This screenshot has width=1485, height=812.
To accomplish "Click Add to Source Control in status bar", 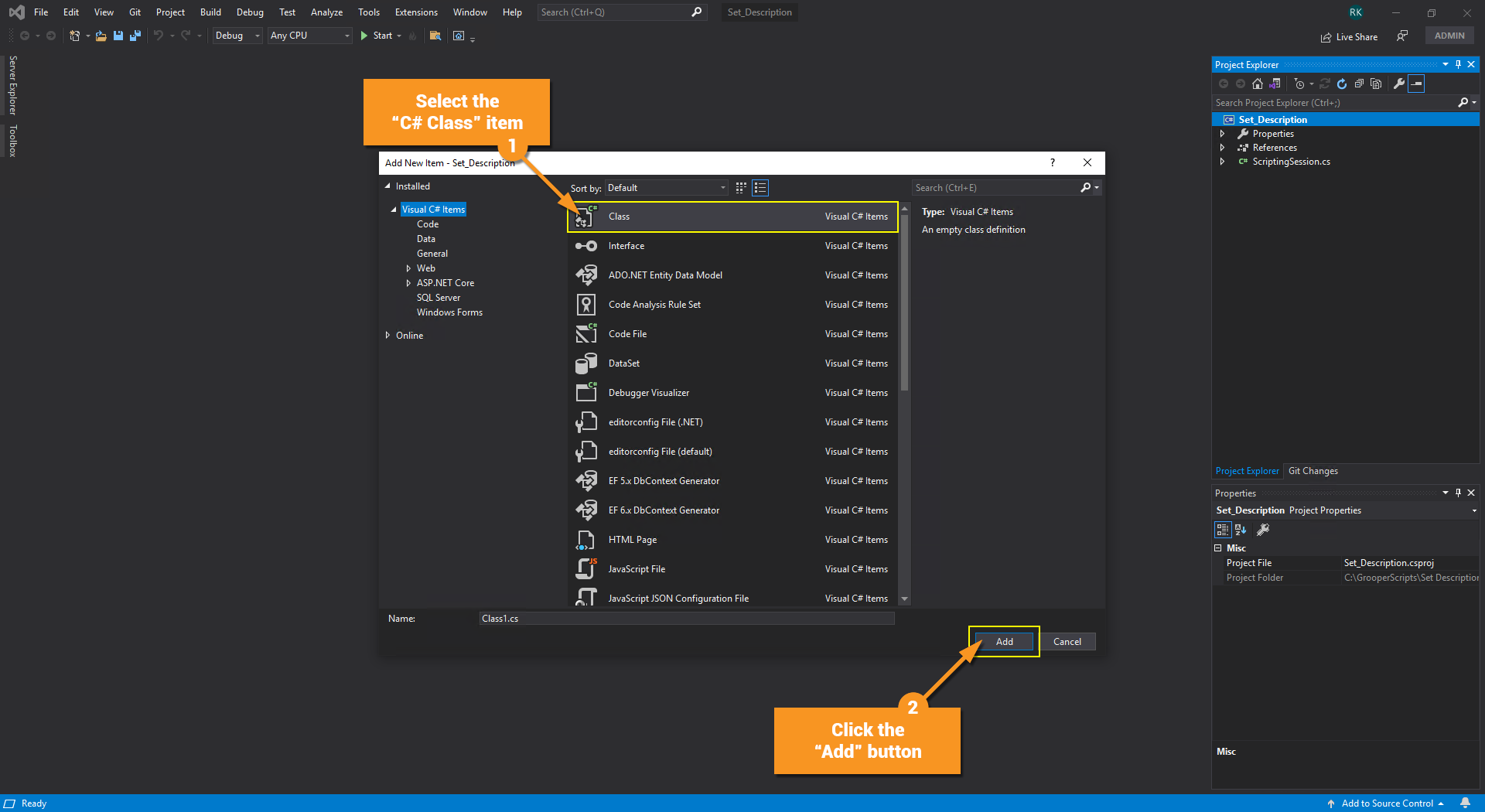I will (x=1386, y=803).
